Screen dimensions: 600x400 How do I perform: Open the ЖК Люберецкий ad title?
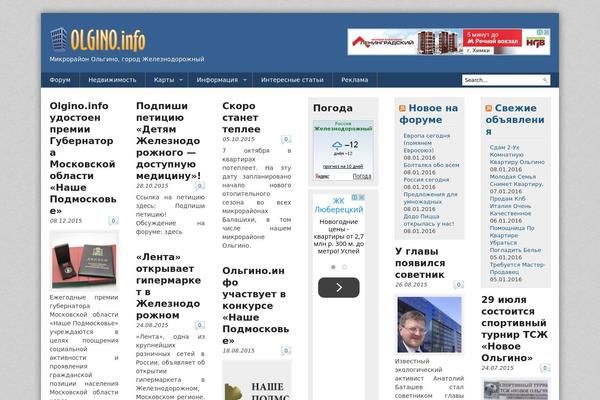(x=339, y=205)
